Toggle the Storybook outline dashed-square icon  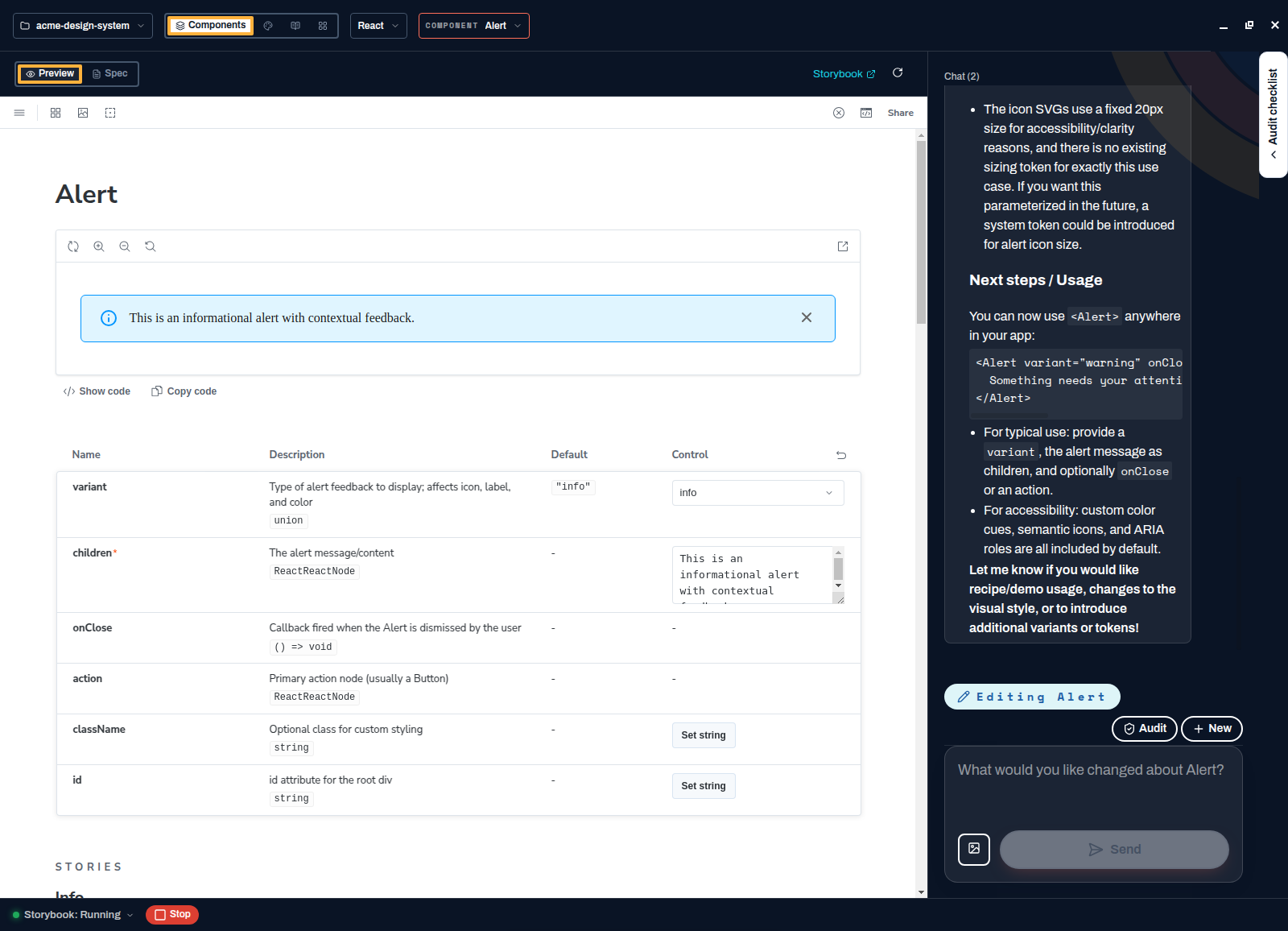coord(110,113)
